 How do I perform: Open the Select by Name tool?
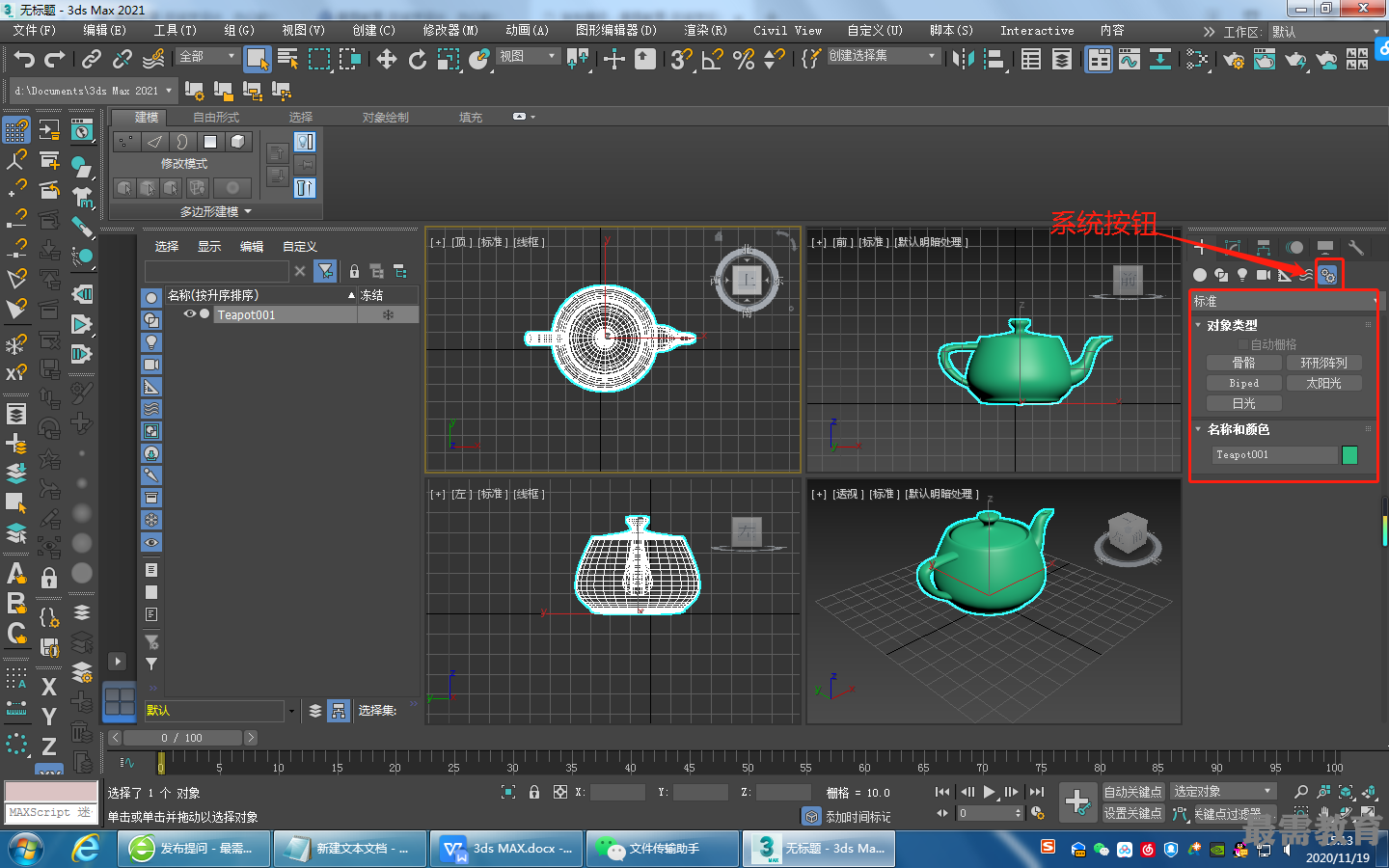(x=287, y=60)
